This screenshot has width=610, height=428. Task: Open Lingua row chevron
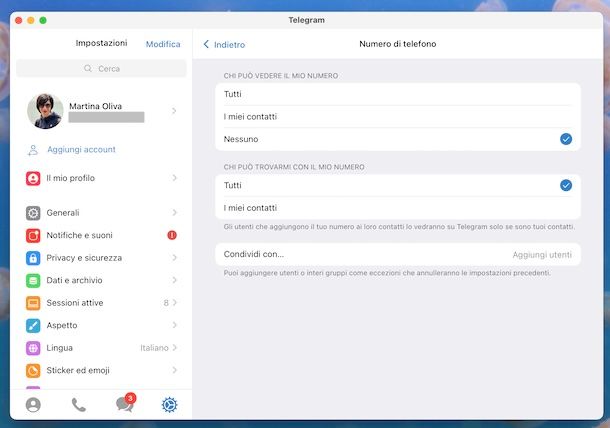[174, 347]
